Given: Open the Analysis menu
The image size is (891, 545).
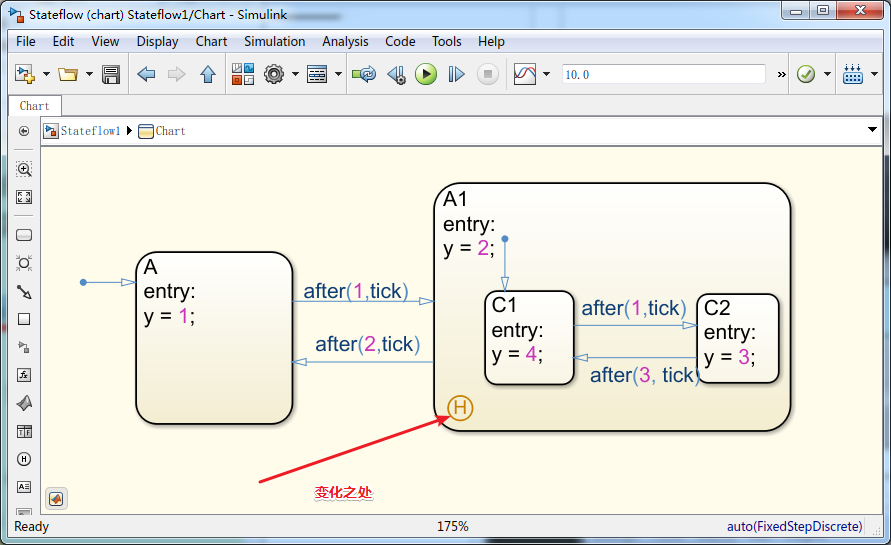Looking at the screenshot, I should coord(345,41).
